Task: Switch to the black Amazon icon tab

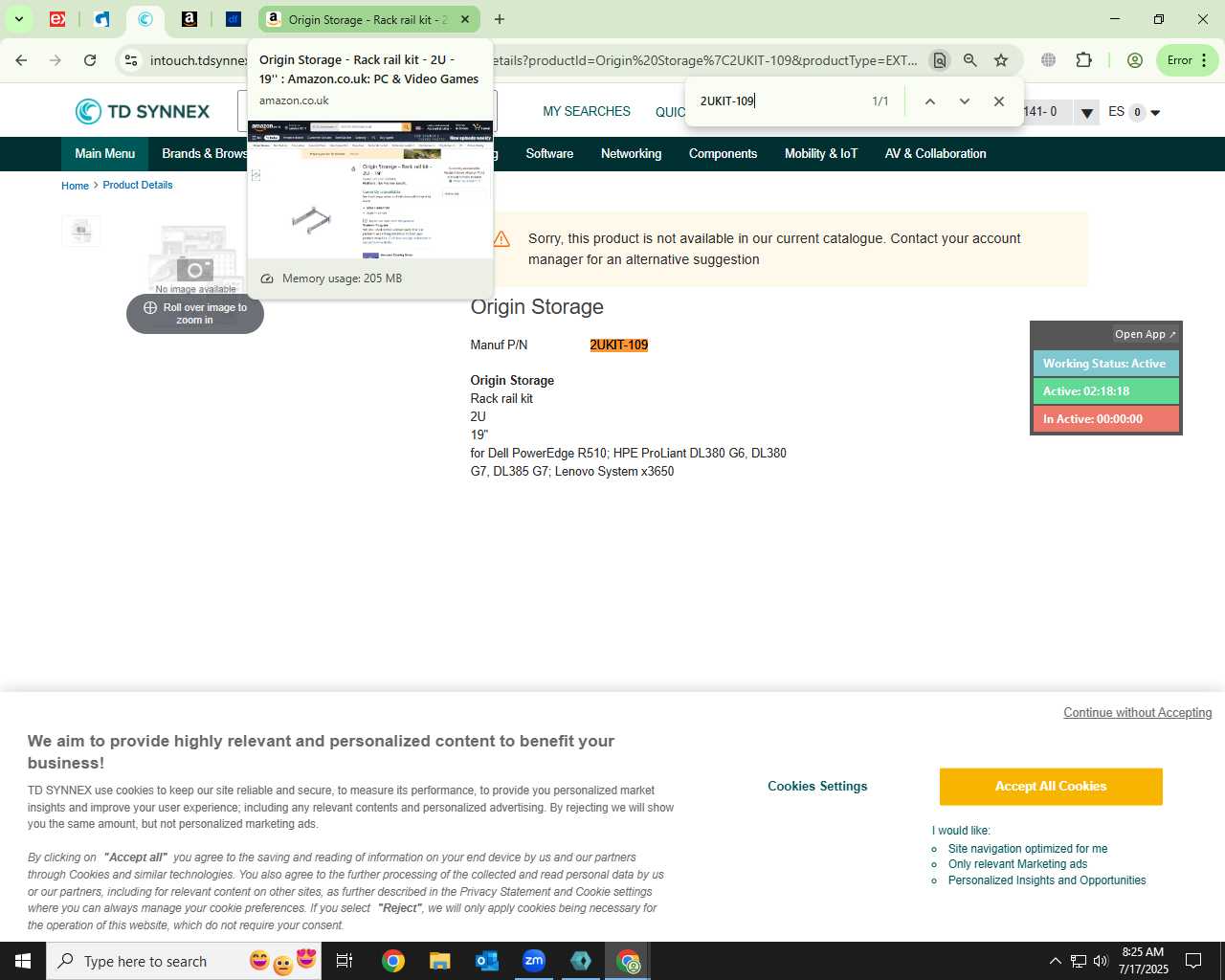Action: pos(189,19)
